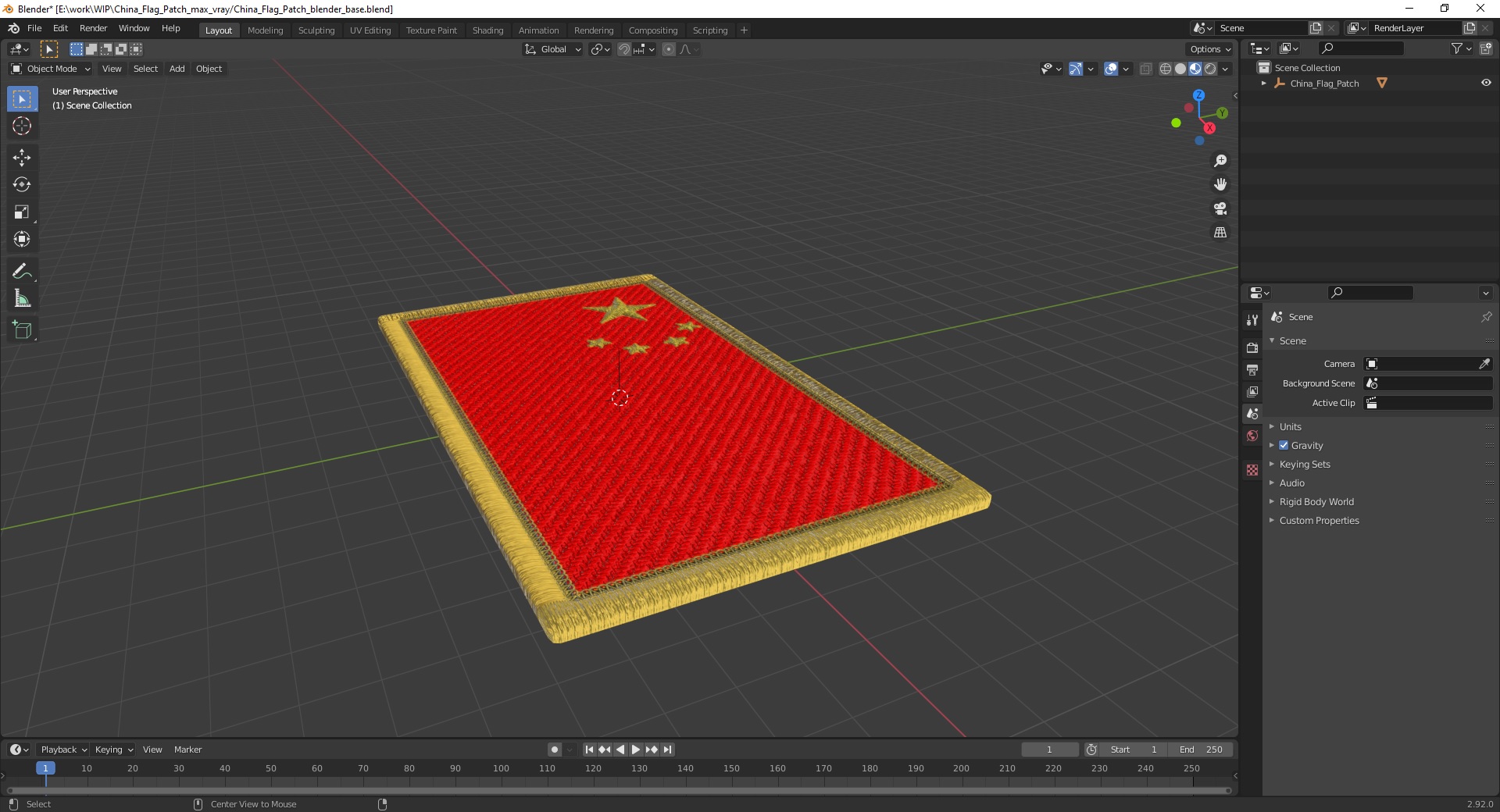
Task: Toggle use preview range clock icon
Action: click(1091, 750)
